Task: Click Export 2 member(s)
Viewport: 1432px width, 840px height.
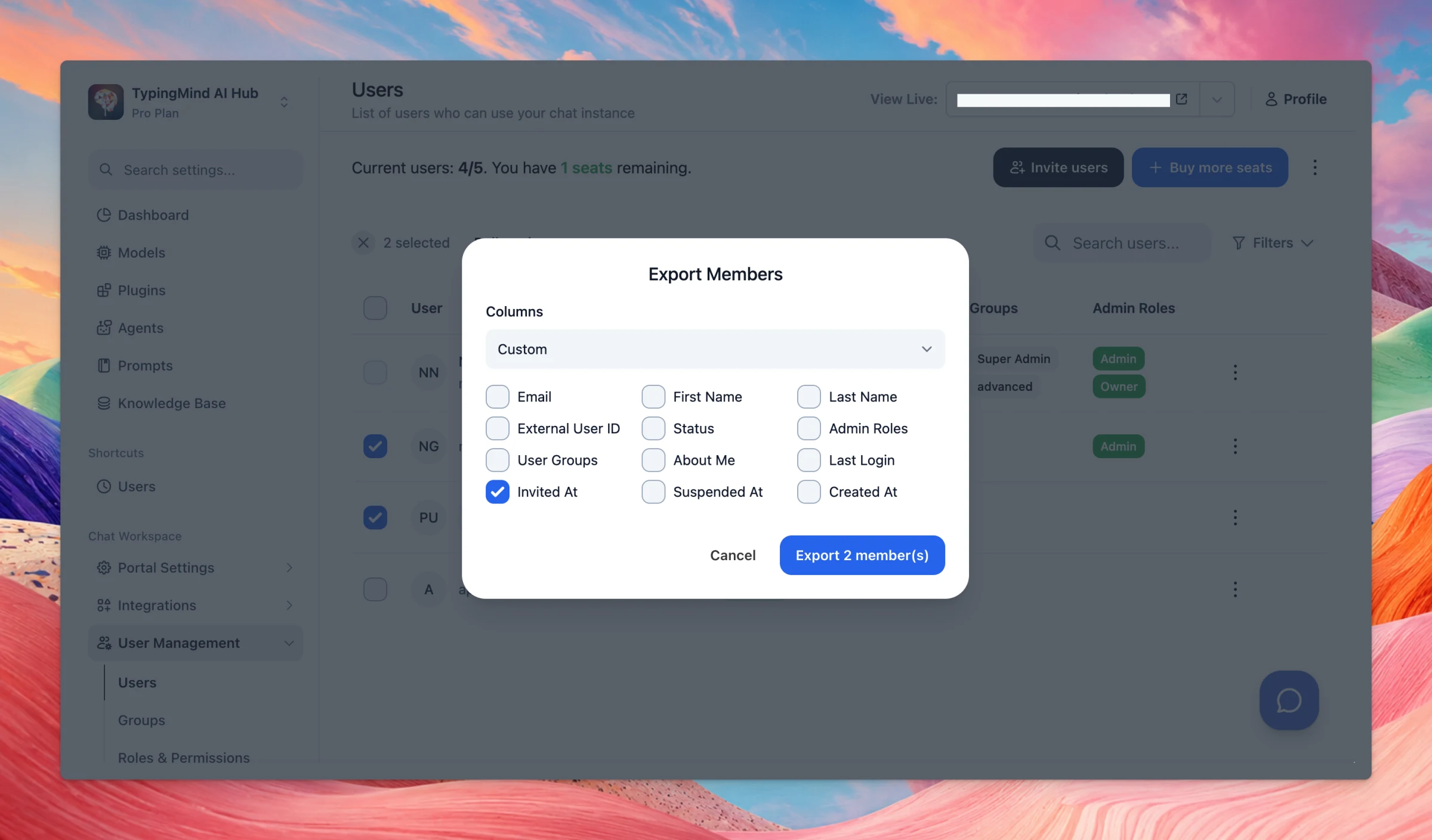Action: pos(862,555)
